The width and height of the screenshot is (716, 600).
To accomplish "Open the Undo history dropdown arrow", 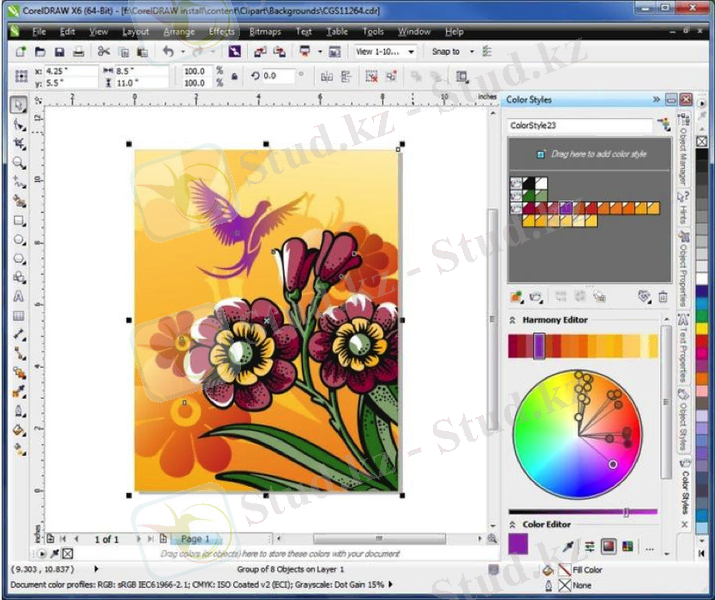I will (x=183, y=52).
